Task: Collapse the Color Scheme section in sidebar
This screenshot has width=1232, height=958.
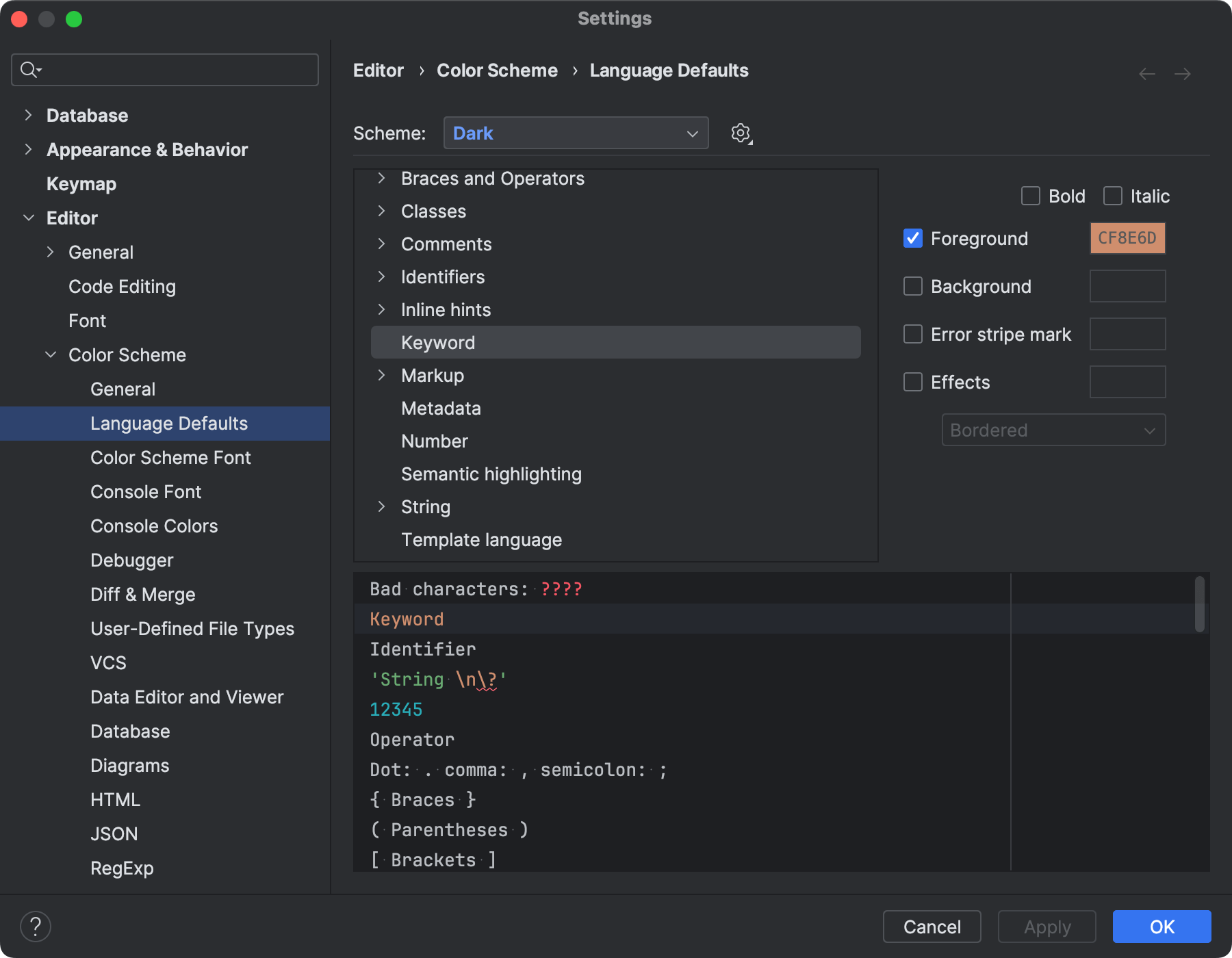Action: 51,354
